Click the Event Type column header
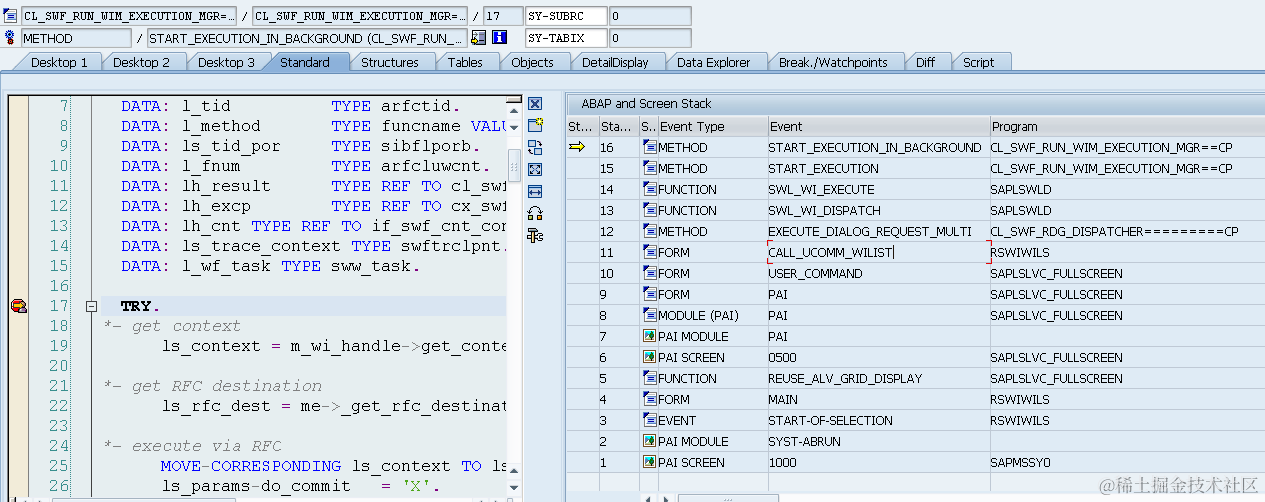 coord(712,126)
